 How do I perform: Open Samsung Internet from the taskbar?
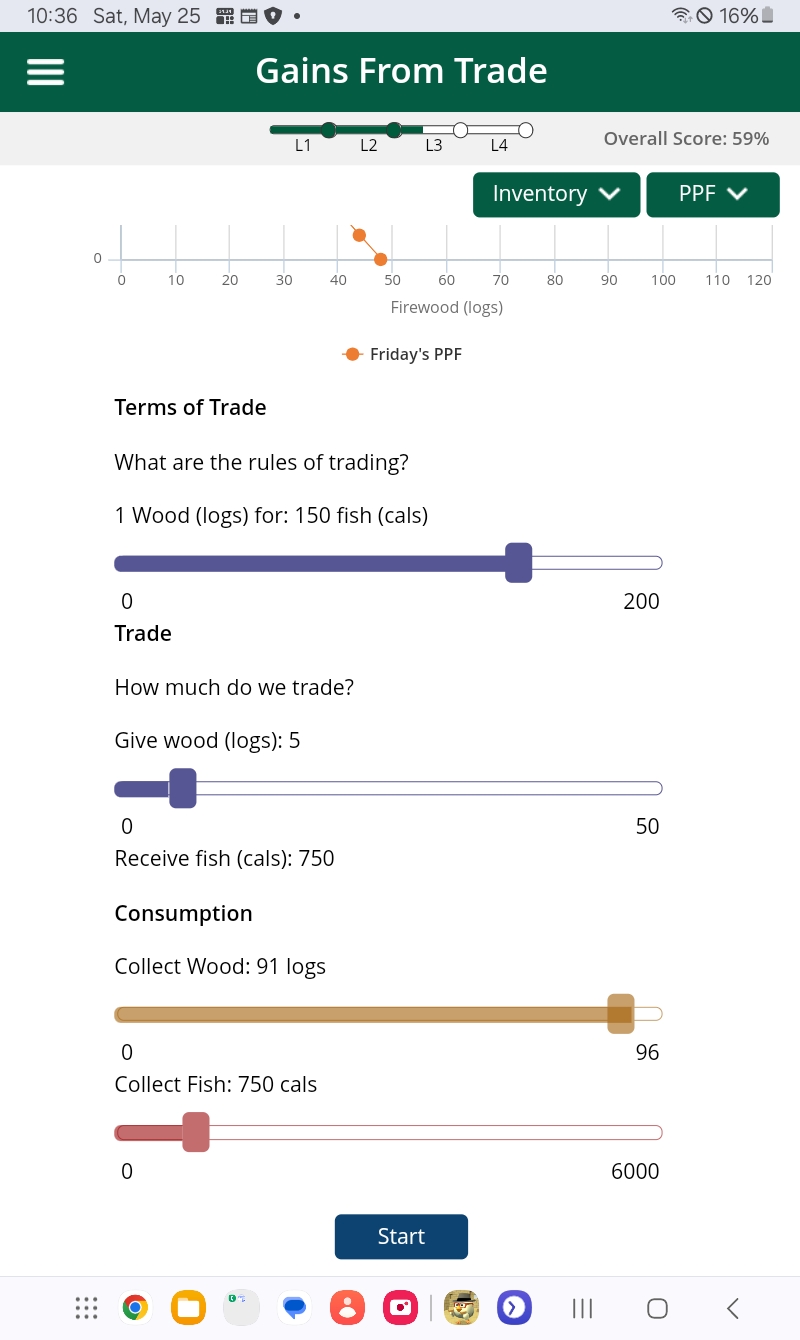click(514, 1307)
